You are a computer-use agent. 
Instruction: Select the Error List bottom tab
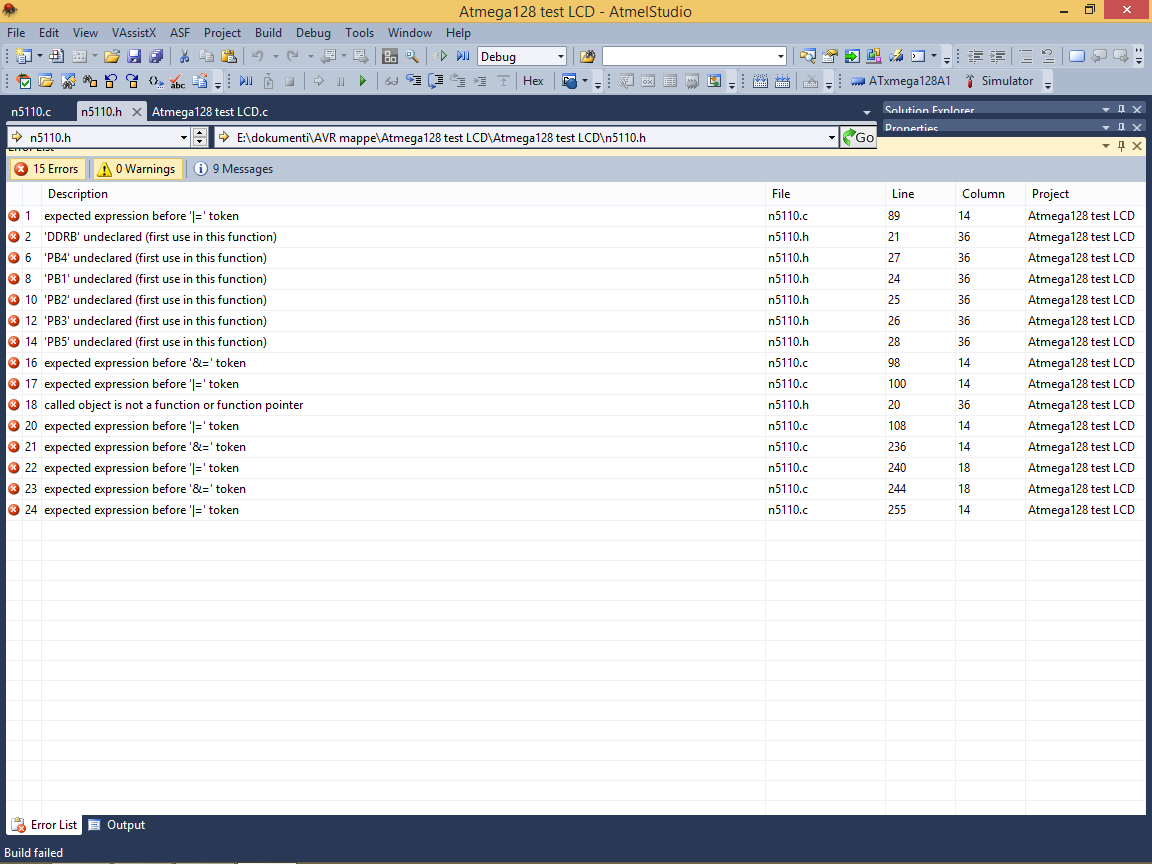[x=44, y=825]
